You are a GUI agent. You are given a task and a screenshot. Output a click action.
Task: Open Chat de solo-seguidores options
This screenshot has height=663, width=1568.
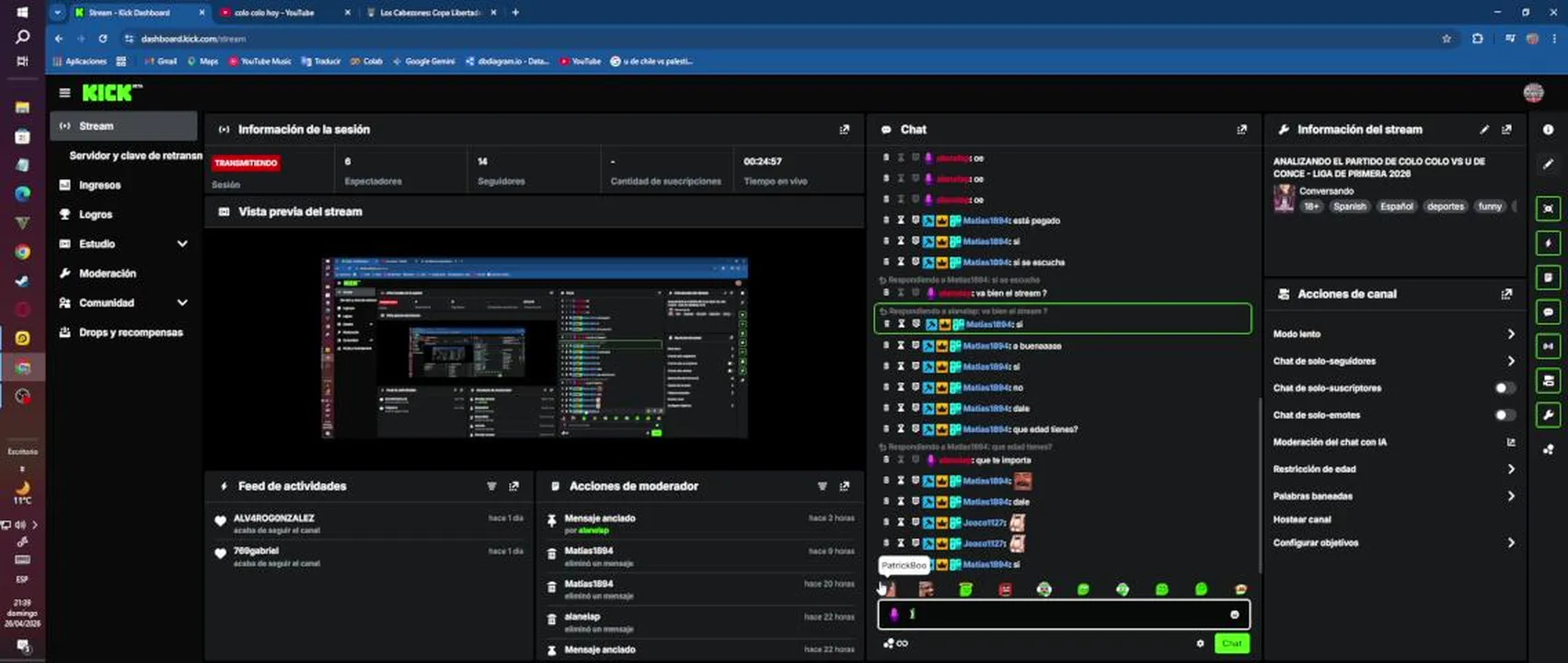click(x=1393, y=361)
